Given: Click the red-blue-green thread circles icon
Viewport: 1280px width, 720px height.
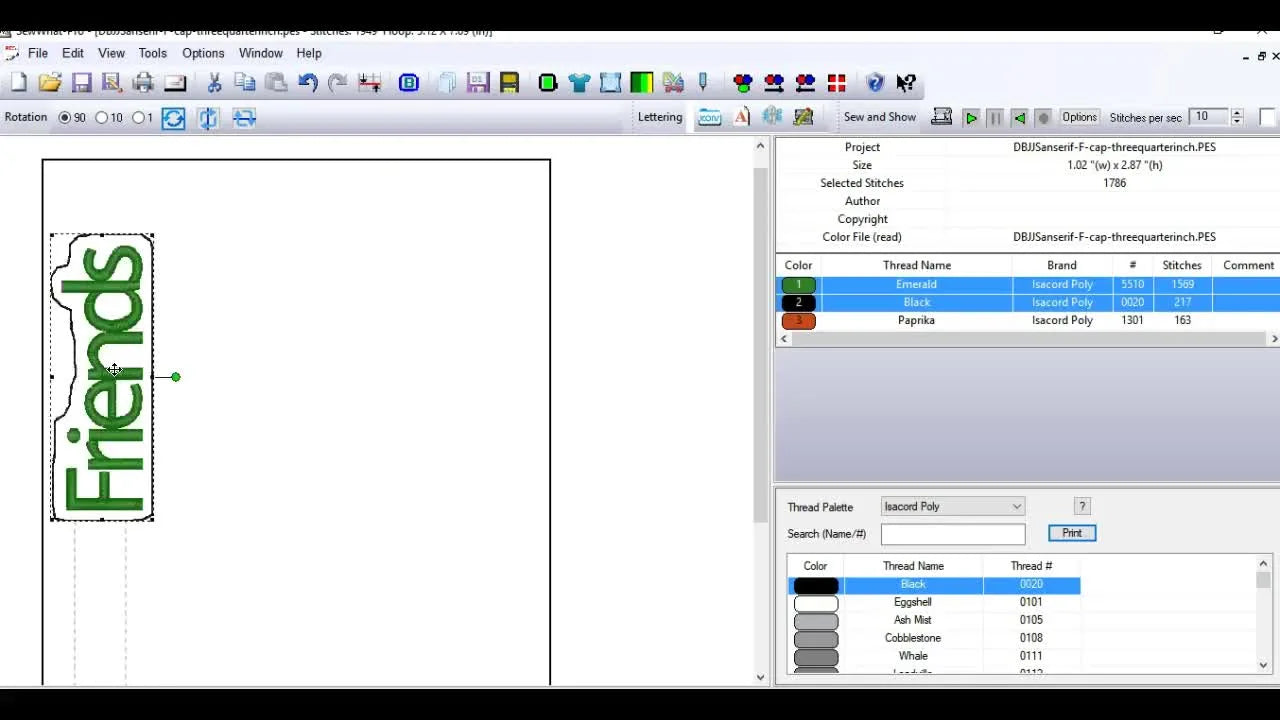Looking at the screenshot, I should pos(742,83).
